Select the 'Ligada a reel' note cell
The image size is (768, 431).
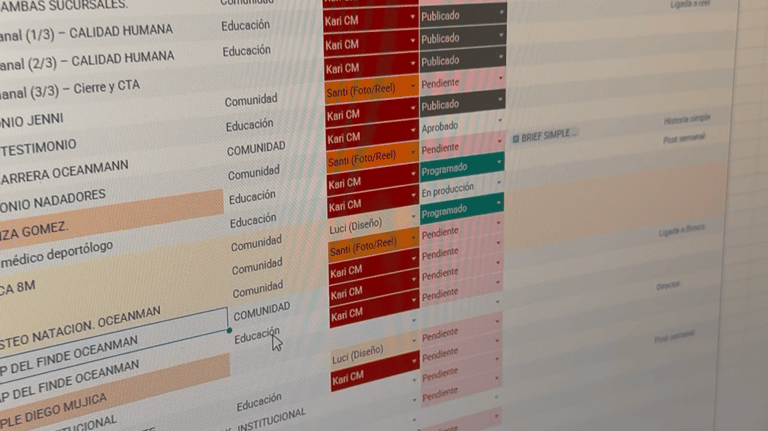690,4
